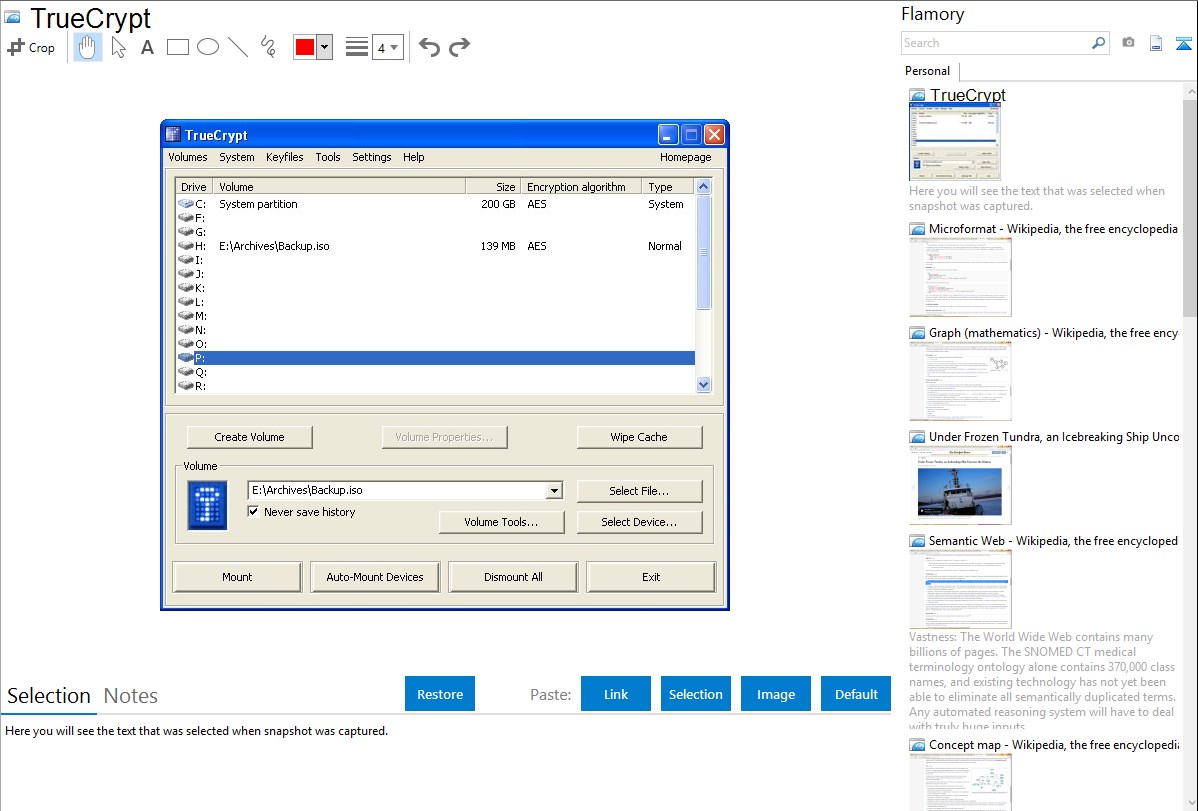Pick the straight line tool
Image resolution: width=1198 pixels, height=811 pixels.
pyautogui.click(x=238, y=47)
